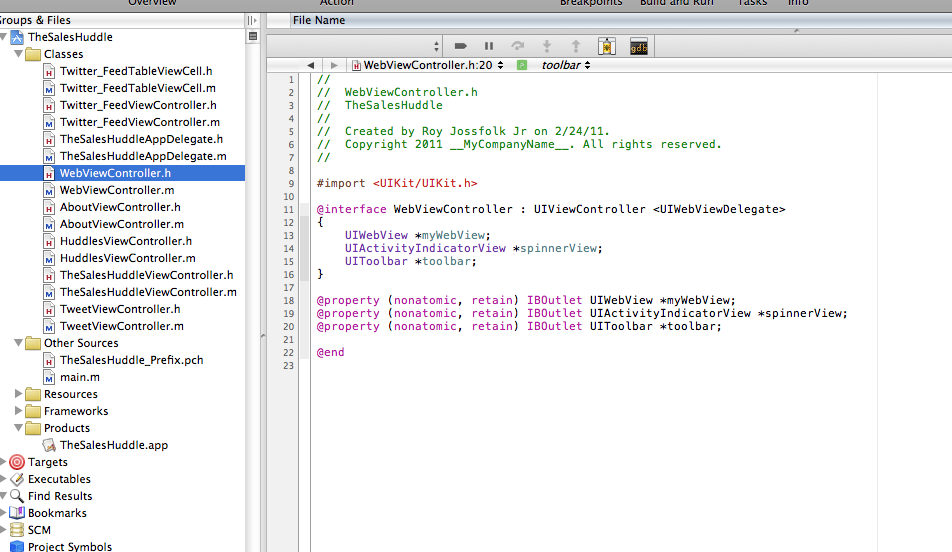Click the Other Sources folder icon
The image size is (952, 552).
coord(33,343)
